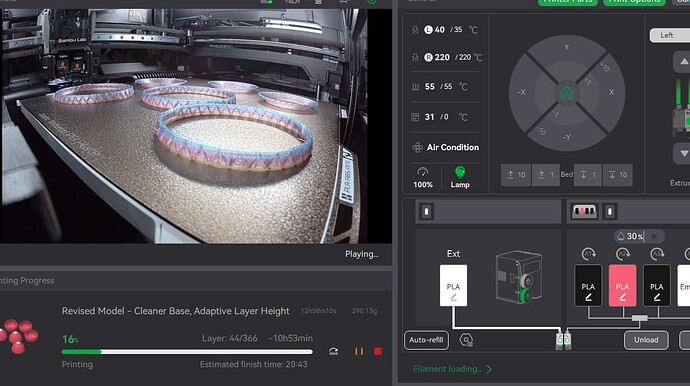
Task: Raise the bed by 1
Action: [546, 175]
